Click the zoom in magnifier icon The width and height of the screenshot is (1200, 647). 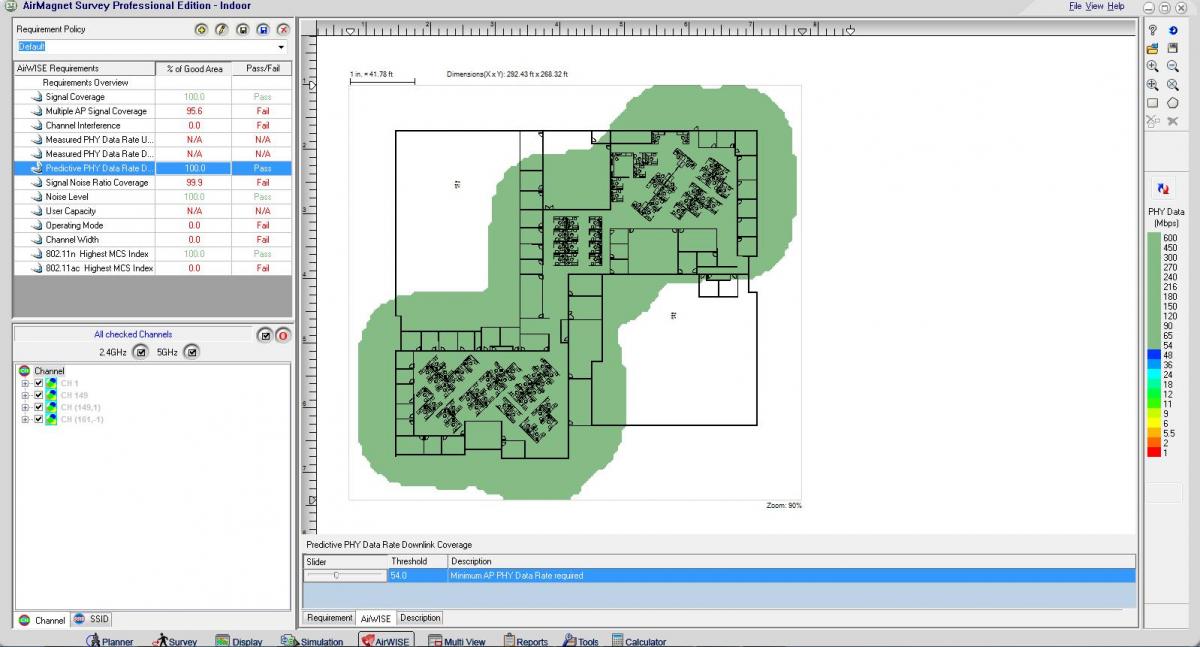1153,66
